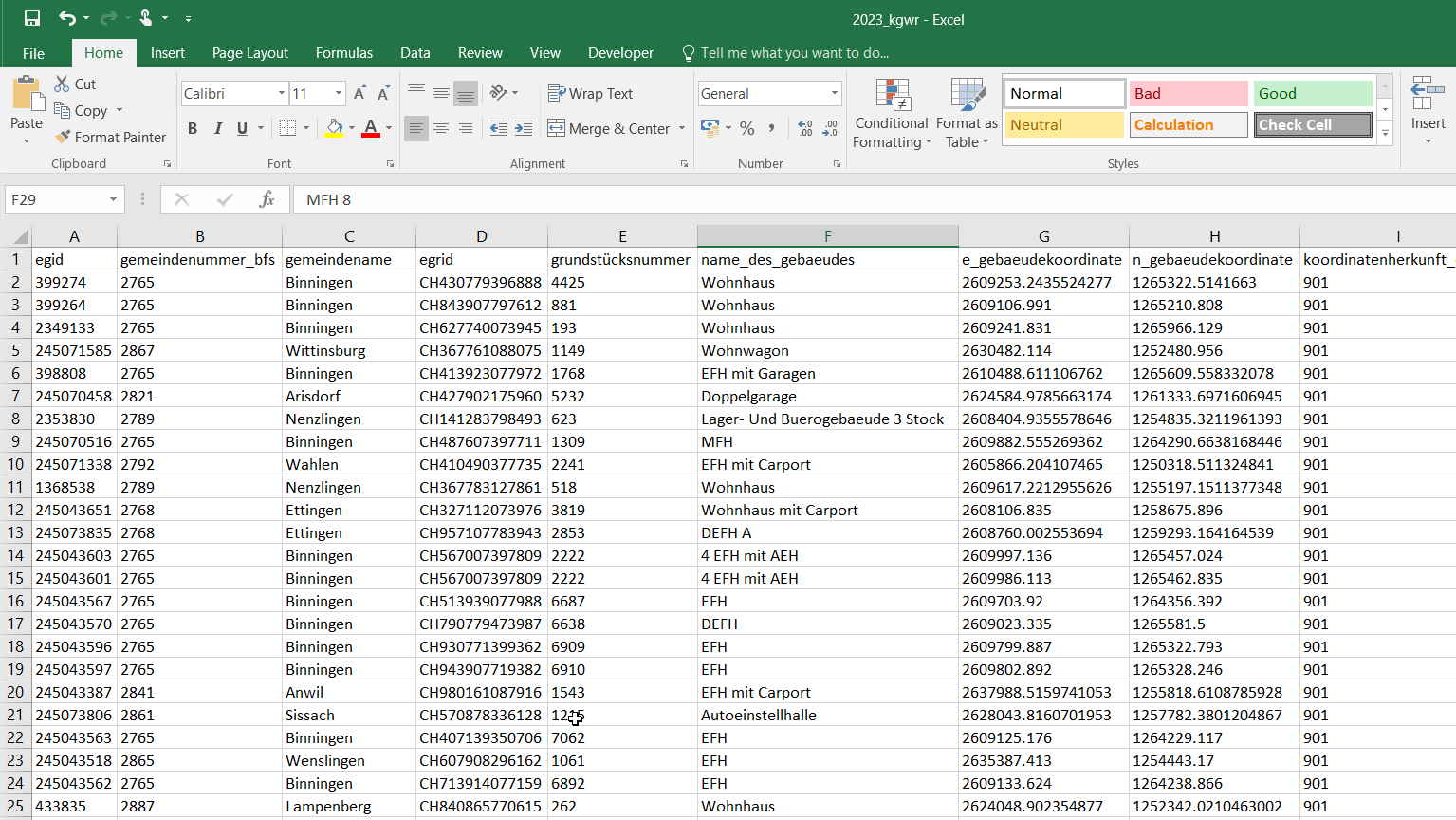Toggle Bold formatting
This screenshot has width=1456, height=820.
click(193, 128)
